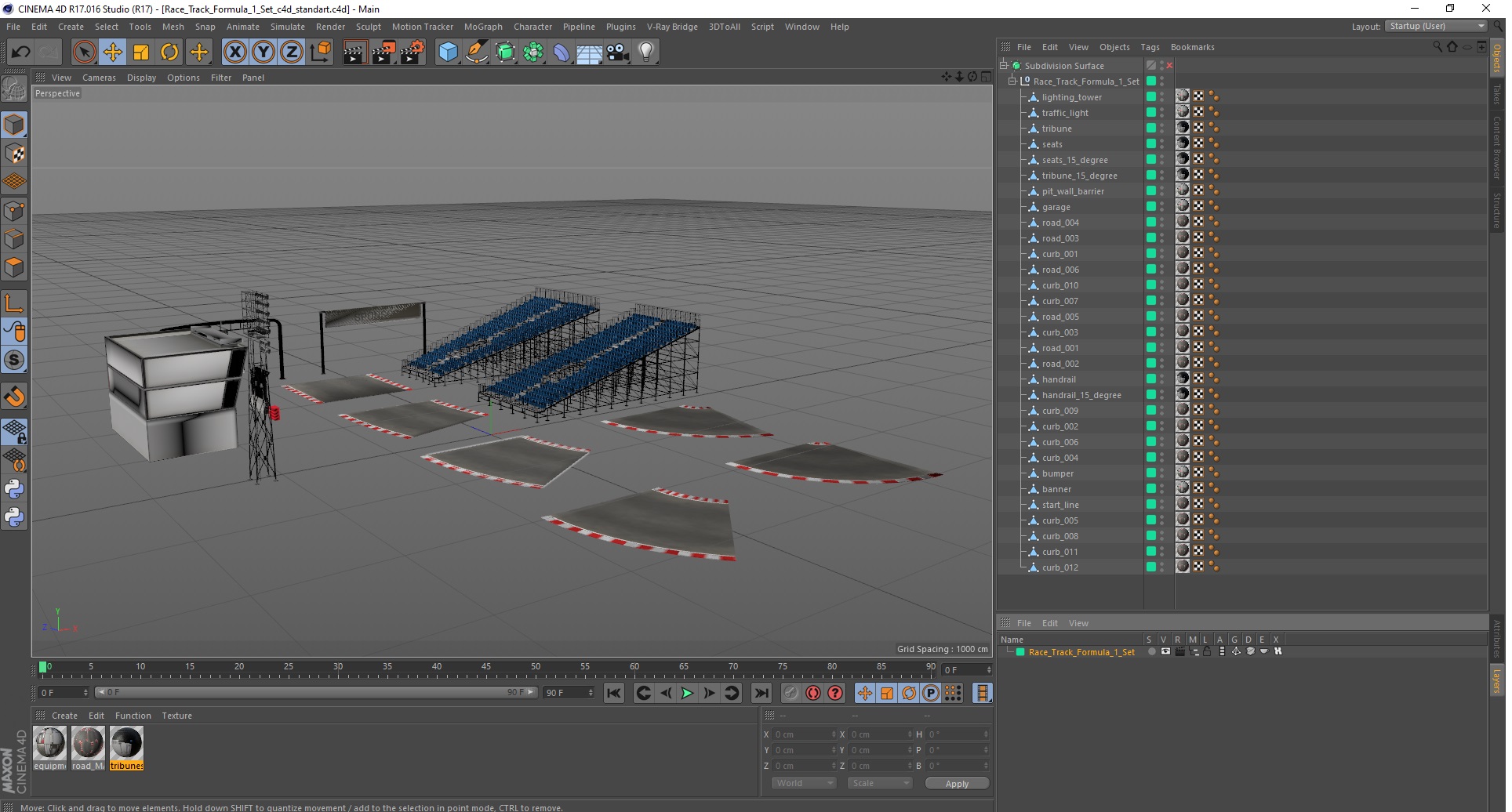Viewport: 1512px width, 812px height.
Task: Open the Render to Picture Viewer icon
Action: pos(383,53)
